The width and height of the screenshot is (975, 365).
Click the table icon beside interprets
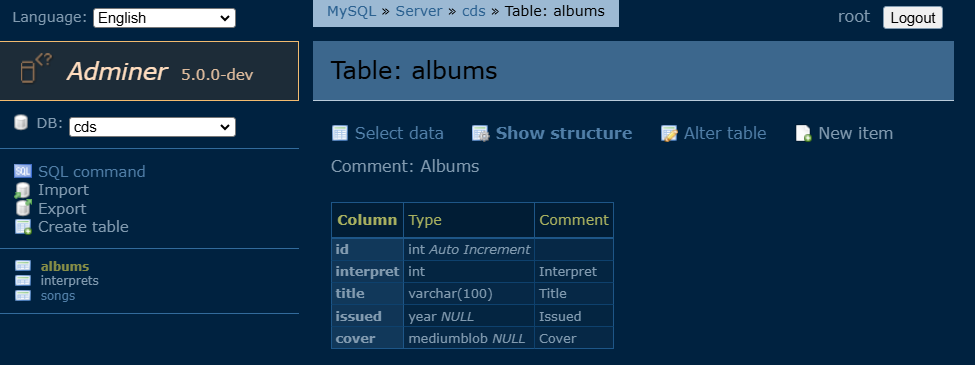click(22, 280)
